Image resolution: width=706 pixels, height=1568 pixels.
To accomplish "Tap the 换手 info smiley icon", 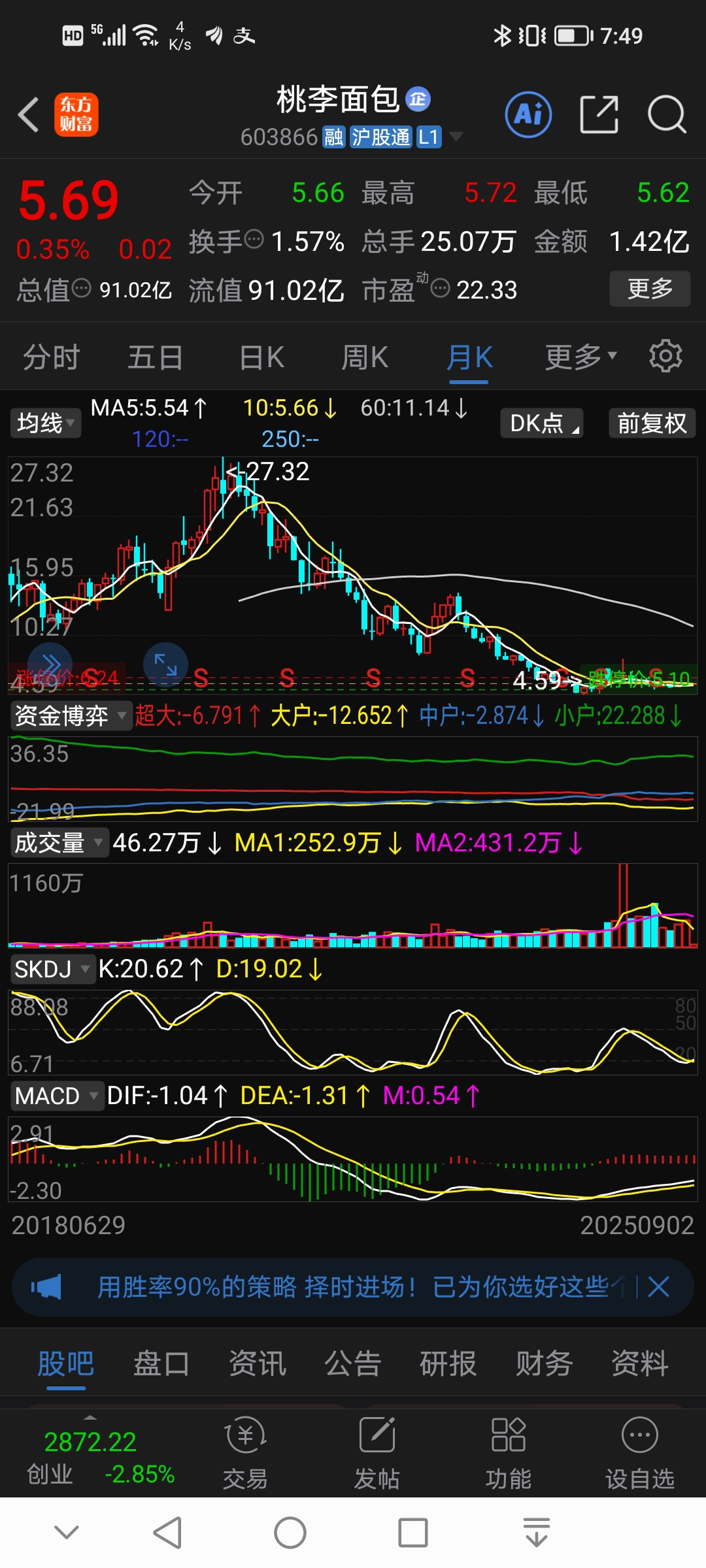I will pyautogui.click(x=254, y=240).
